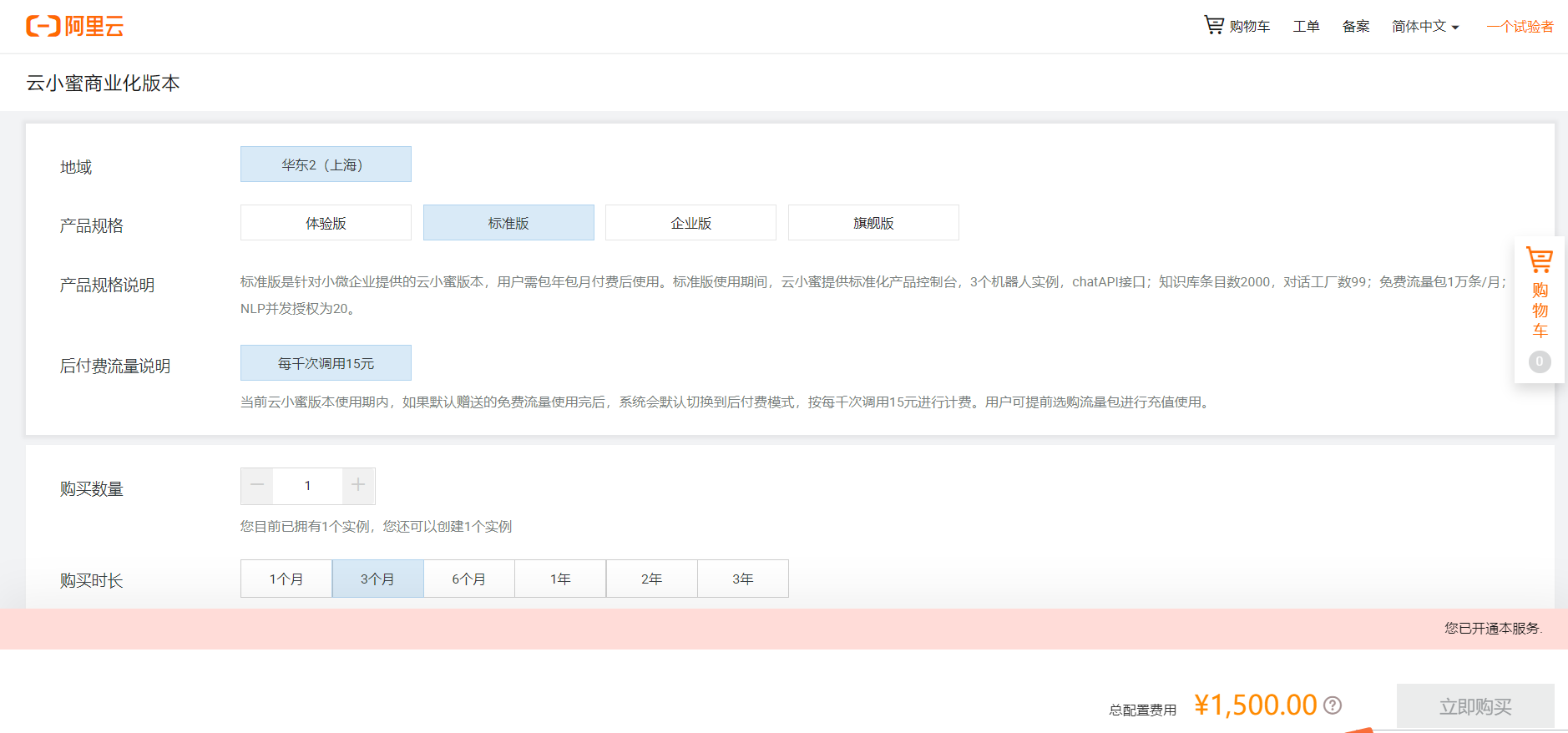Choose 2年 purchase duration
1568x733 pixels.
tap(651, 579)
